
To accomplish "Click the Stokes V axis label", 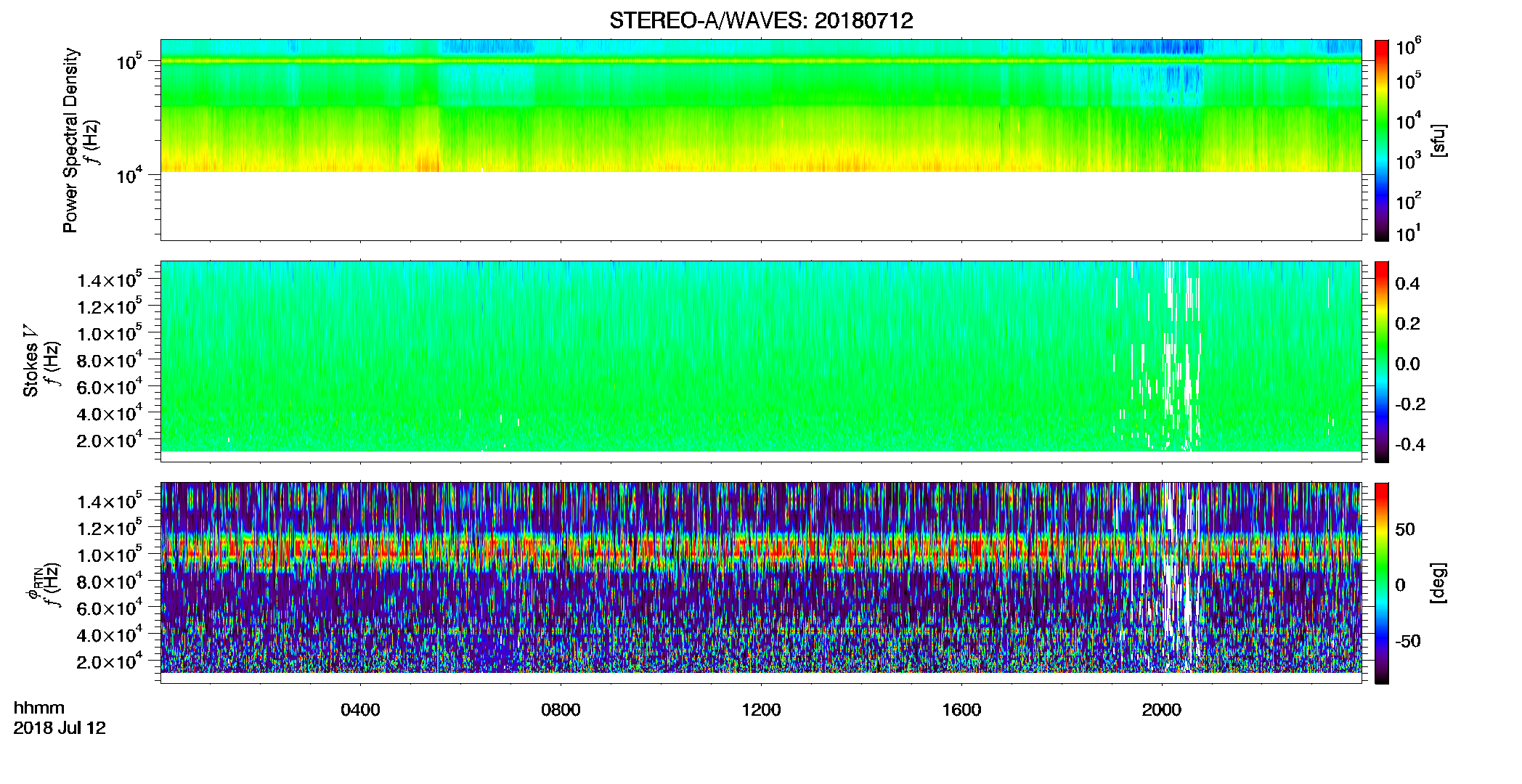I will (x=30, y=361).
